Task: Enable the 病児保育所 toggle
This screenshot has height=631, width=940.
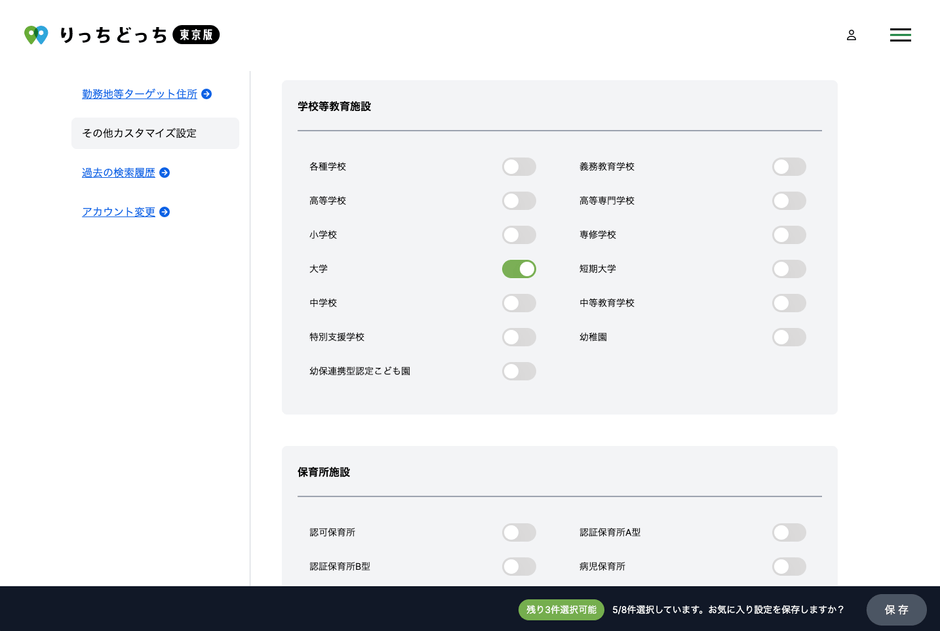Action: (788, 567)
